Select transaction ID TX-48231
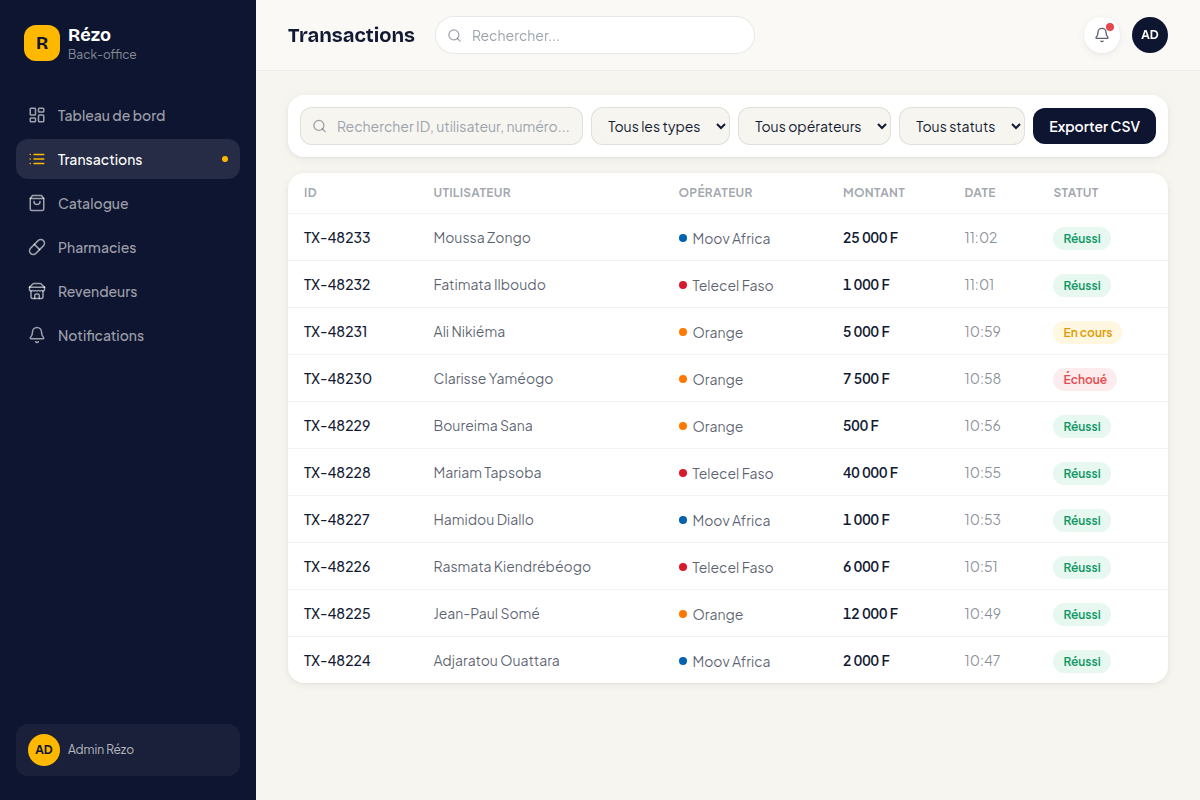Screen dimensions: 1200x800 (336, 332)
